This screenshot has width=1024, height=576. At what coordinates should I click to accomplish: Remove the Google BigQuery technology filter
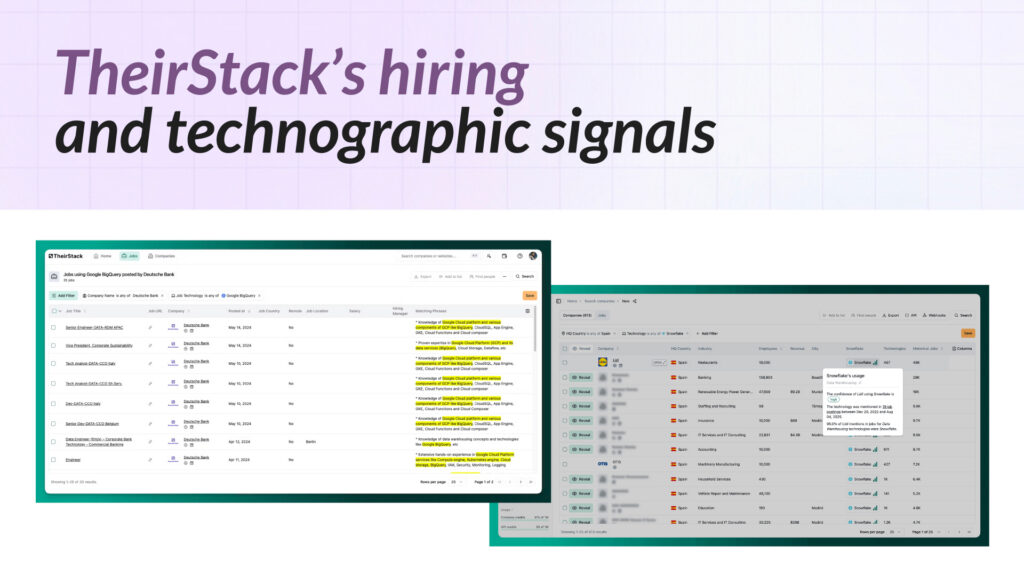[259, 296]
